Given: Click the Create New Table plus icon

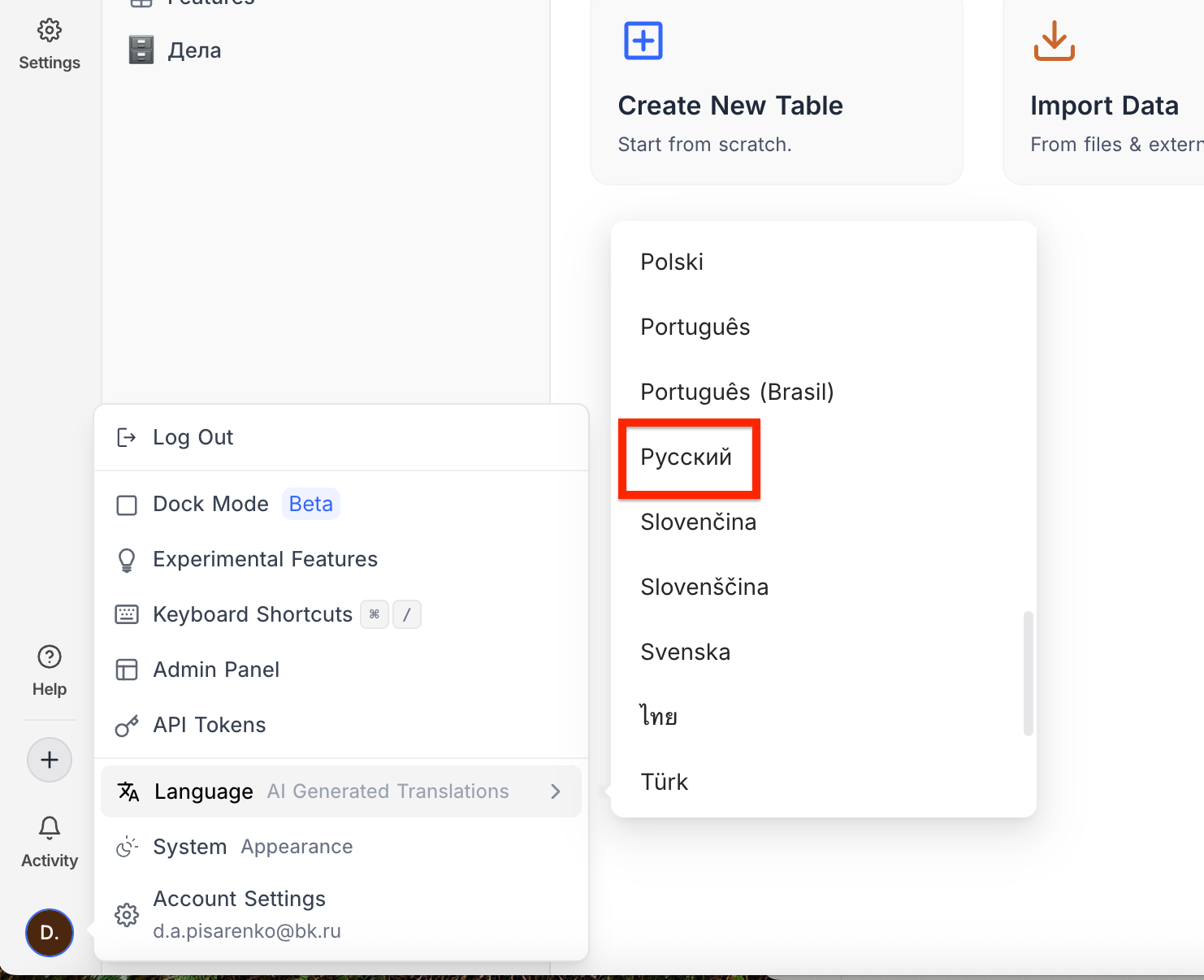Looking at the screenshot, I should [x=643, y=41].
